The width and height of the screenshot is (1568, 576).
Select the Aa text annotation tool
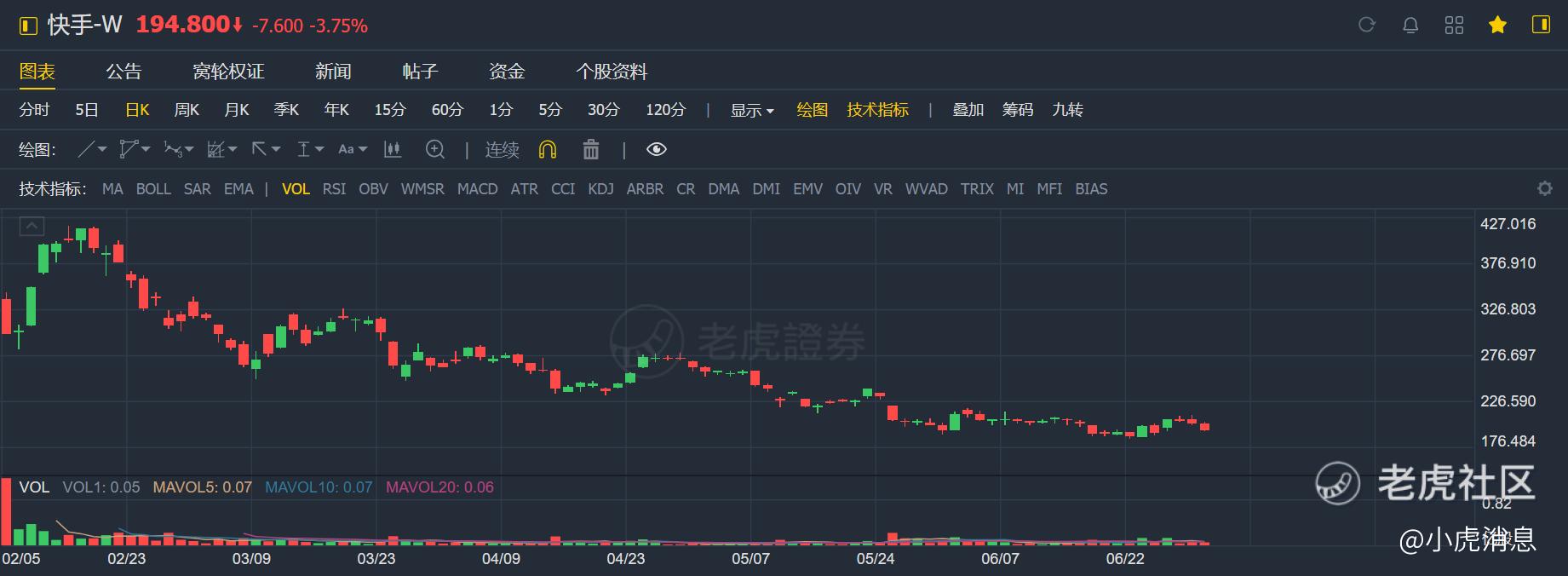346,149
